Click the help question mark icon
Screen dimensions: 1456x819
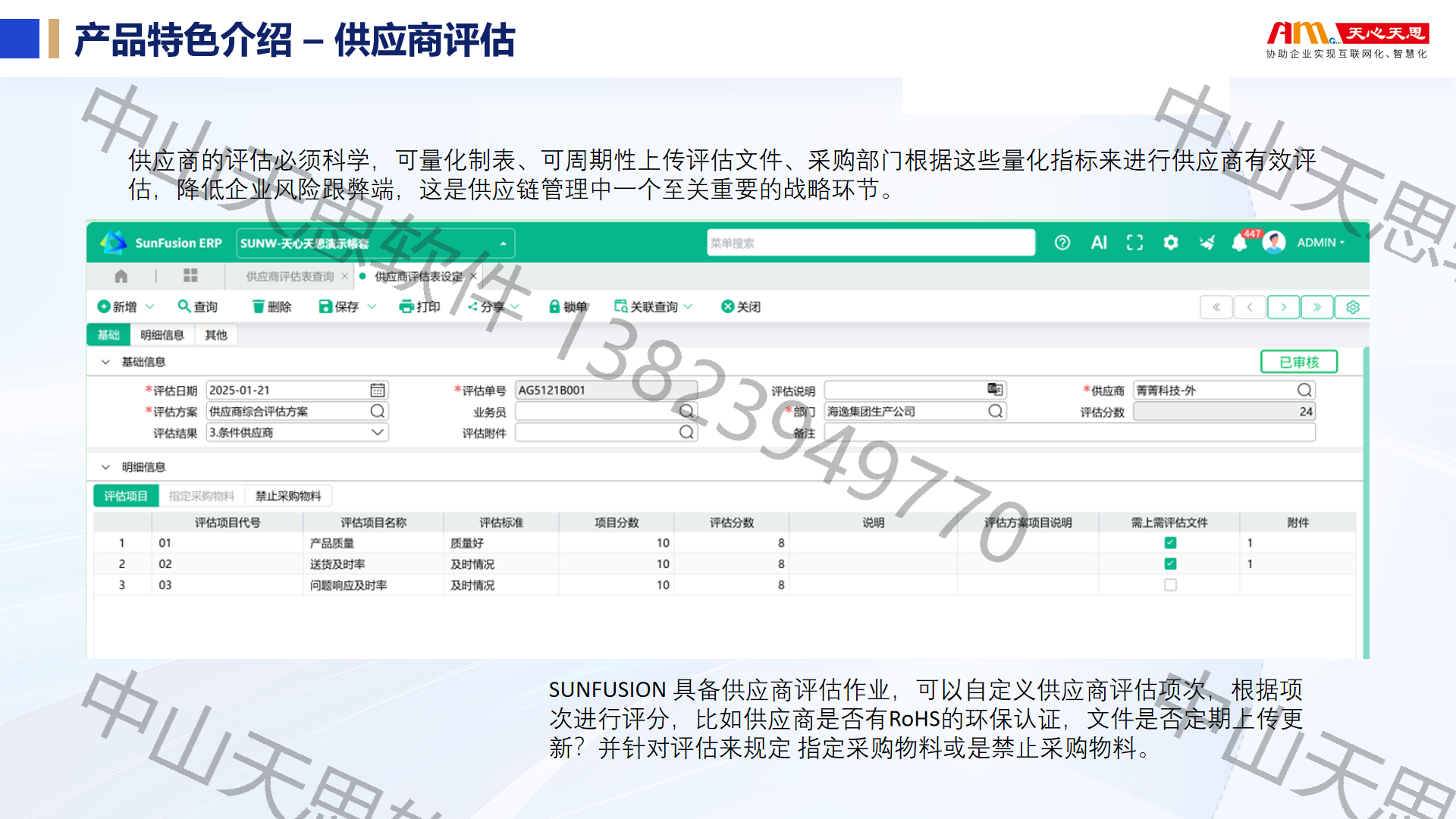(1062, 243)
